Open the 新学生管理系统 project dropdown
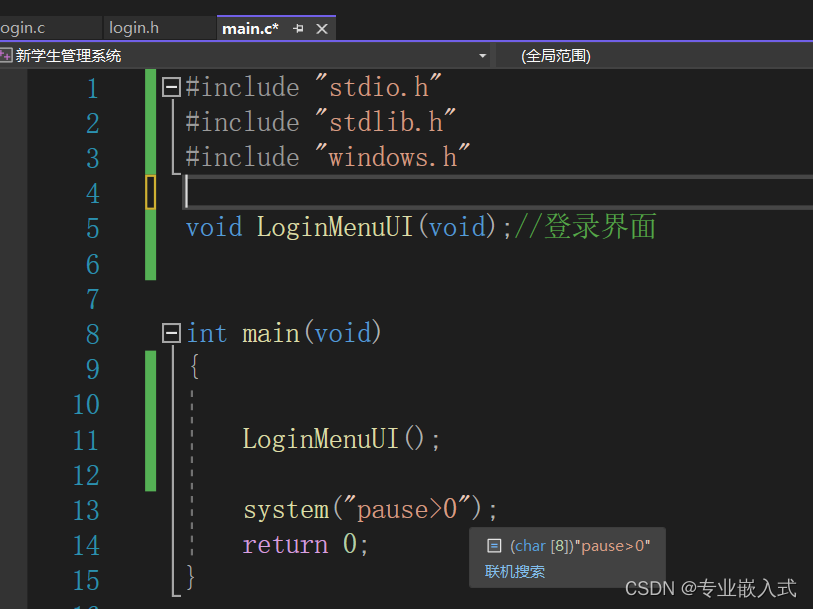 [482, 55]
